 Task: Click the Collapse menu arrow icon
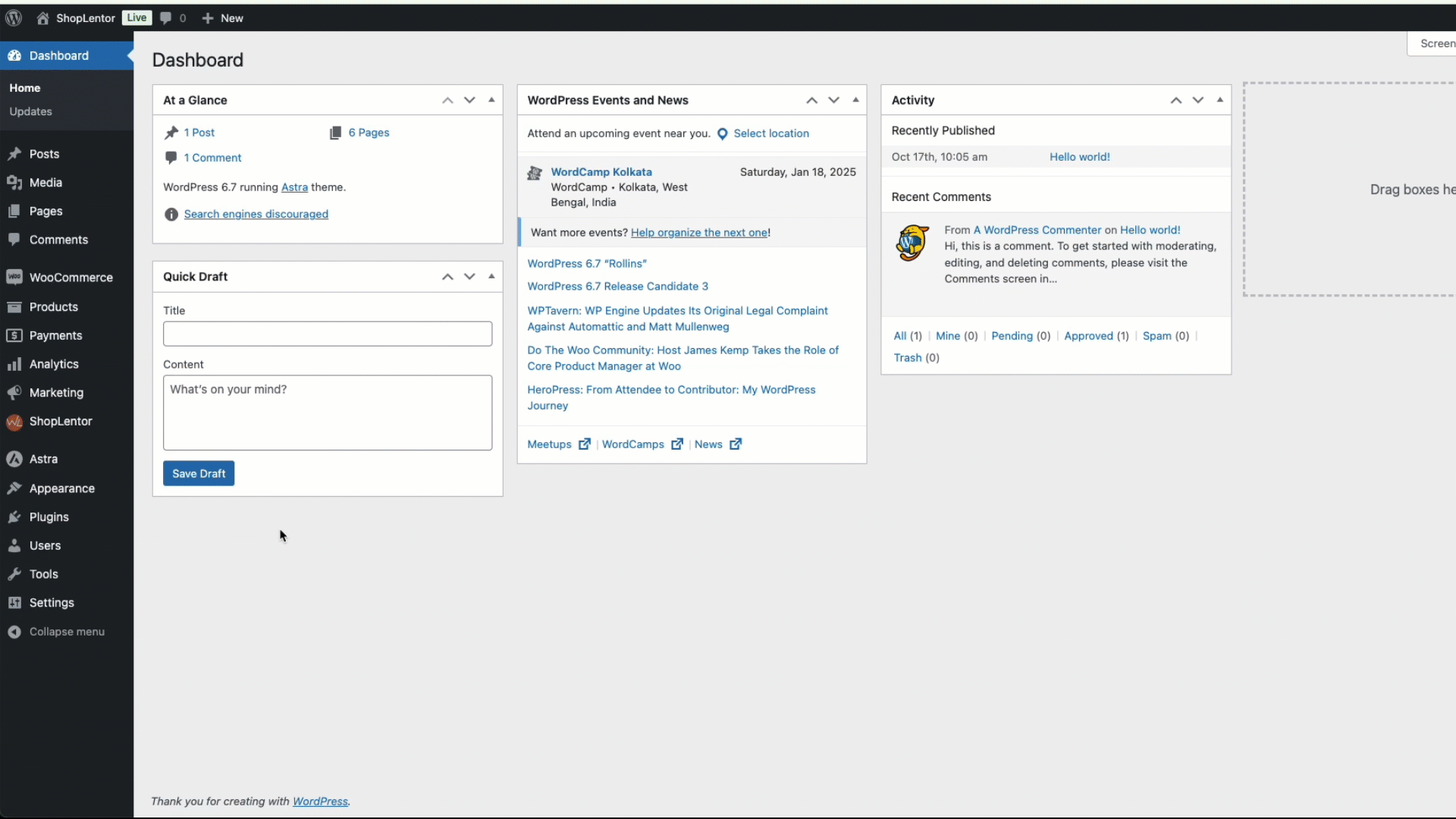click(14, 632)
